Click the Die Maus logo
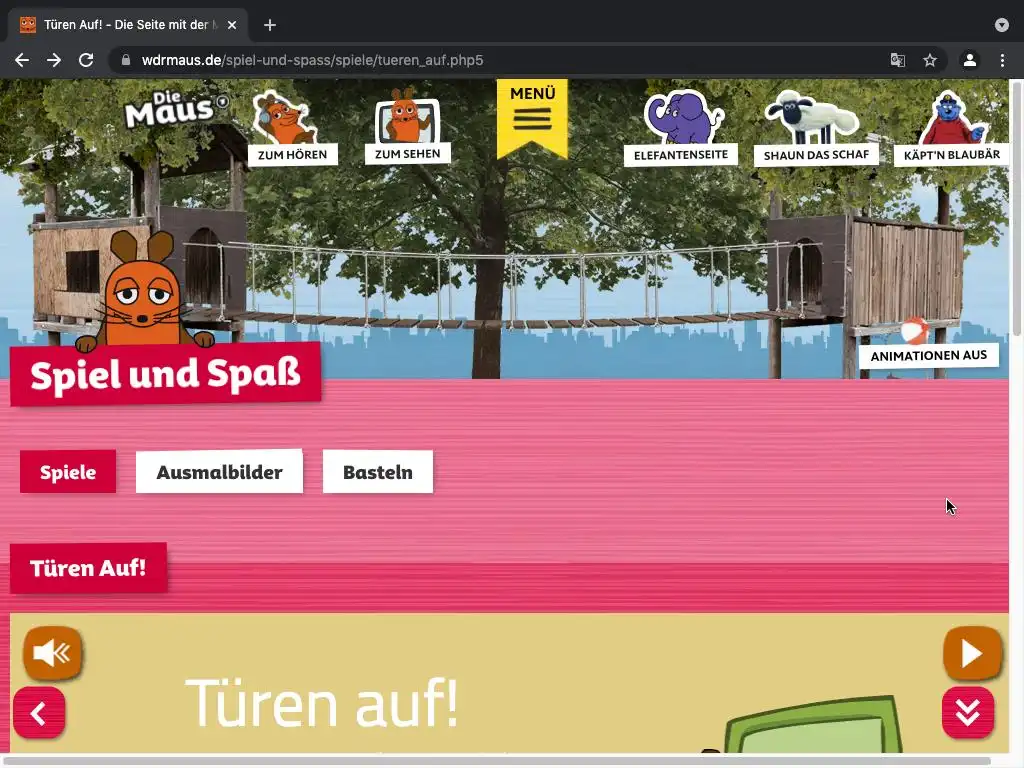The image size is (1024, 768). (x=175, y=109)
